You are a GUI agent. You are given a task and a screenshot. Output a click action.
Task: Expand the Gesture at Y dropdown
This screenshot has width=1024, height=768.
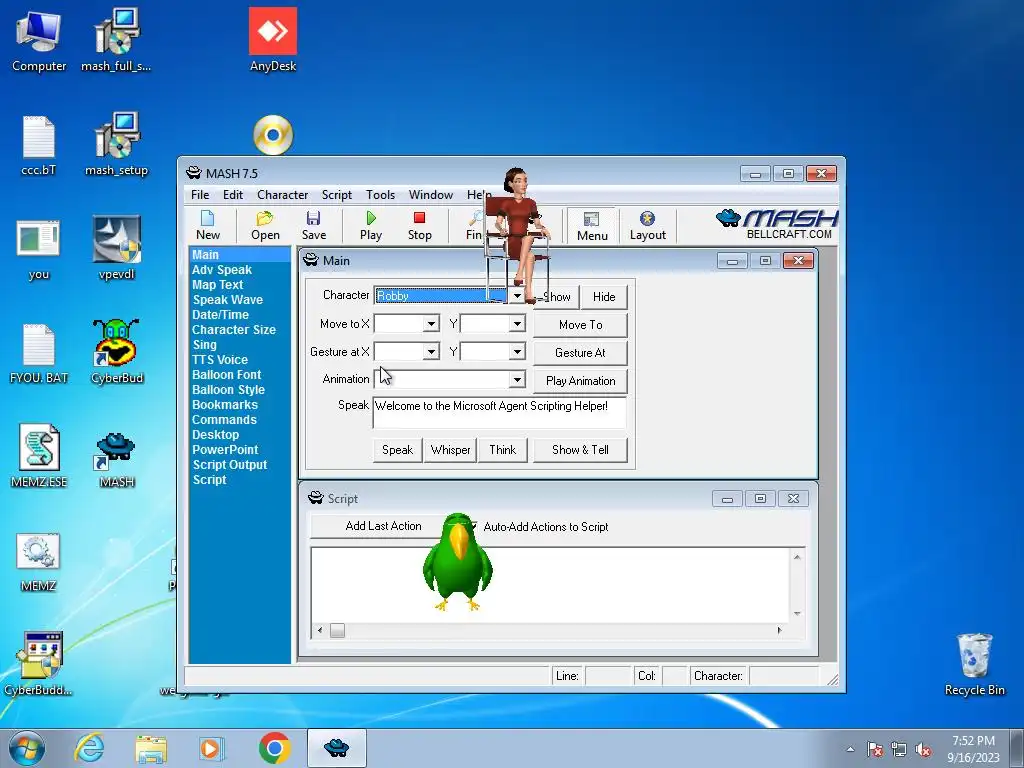click(517, 352)
